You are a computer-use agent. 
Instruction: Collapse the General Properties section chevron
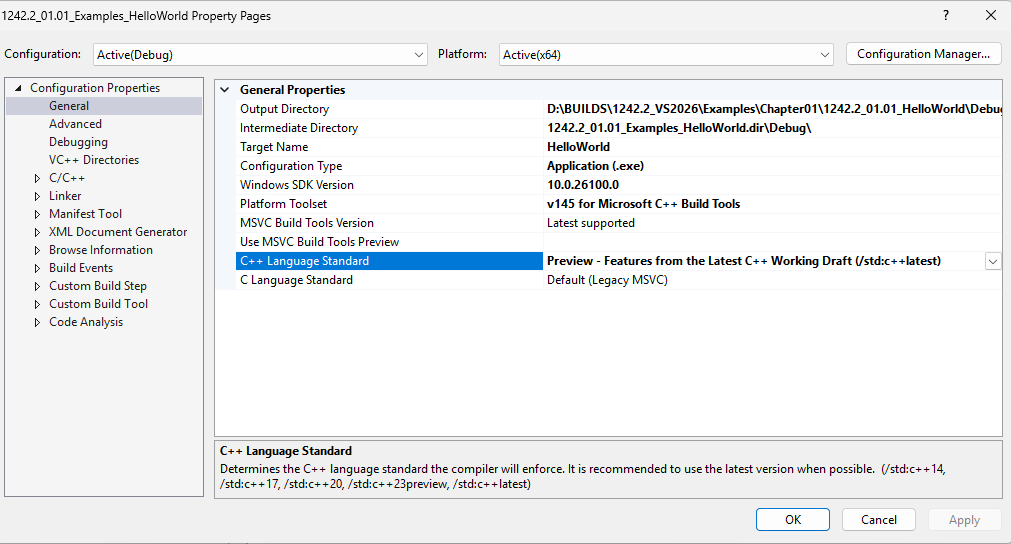224,90
